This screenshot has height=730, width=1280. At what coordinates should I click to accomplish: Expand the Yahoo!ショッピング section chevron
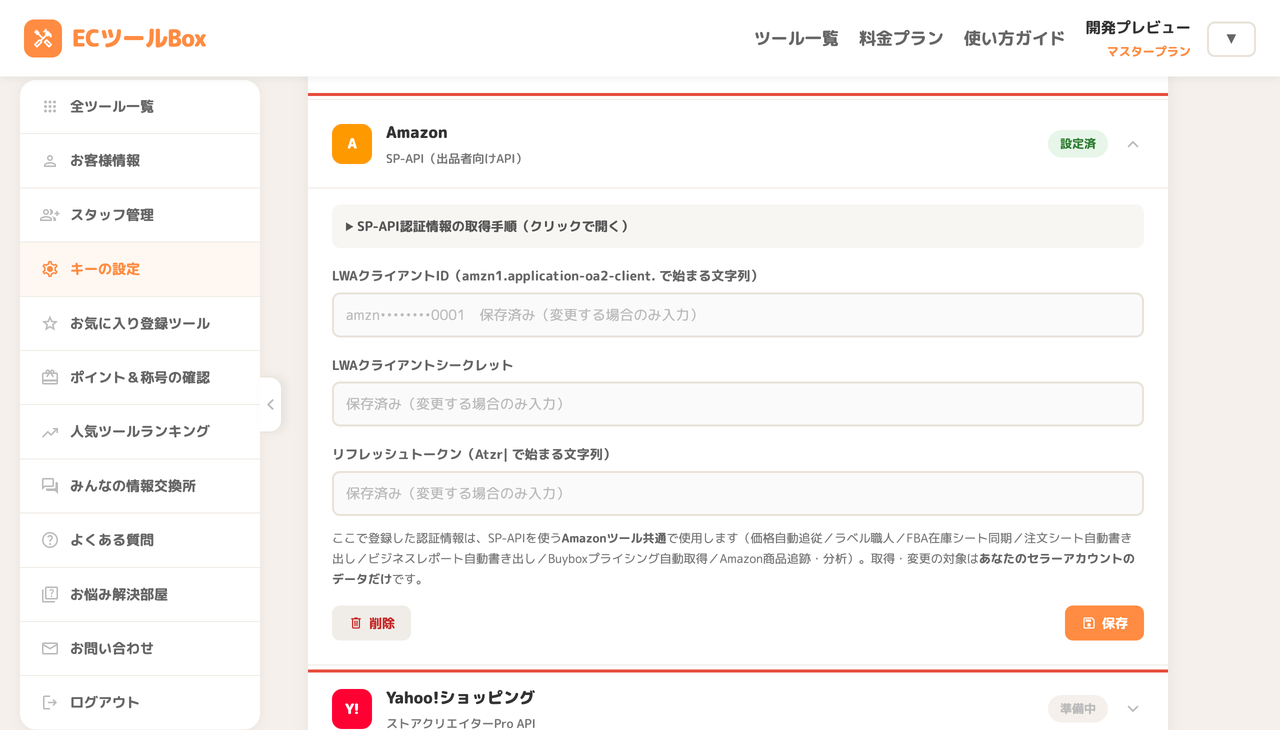(1133, 709)
